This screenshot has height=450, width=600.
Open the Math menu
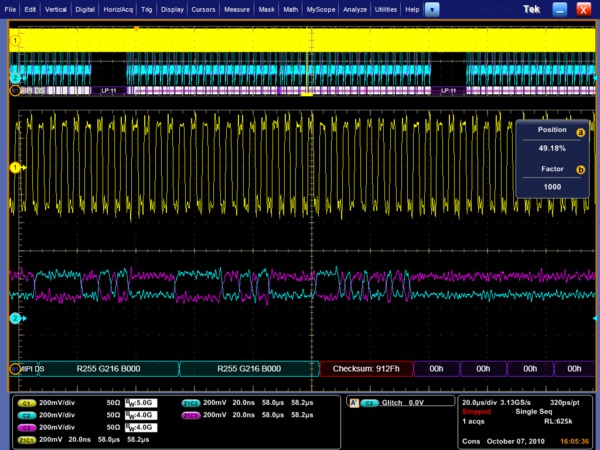290,10
